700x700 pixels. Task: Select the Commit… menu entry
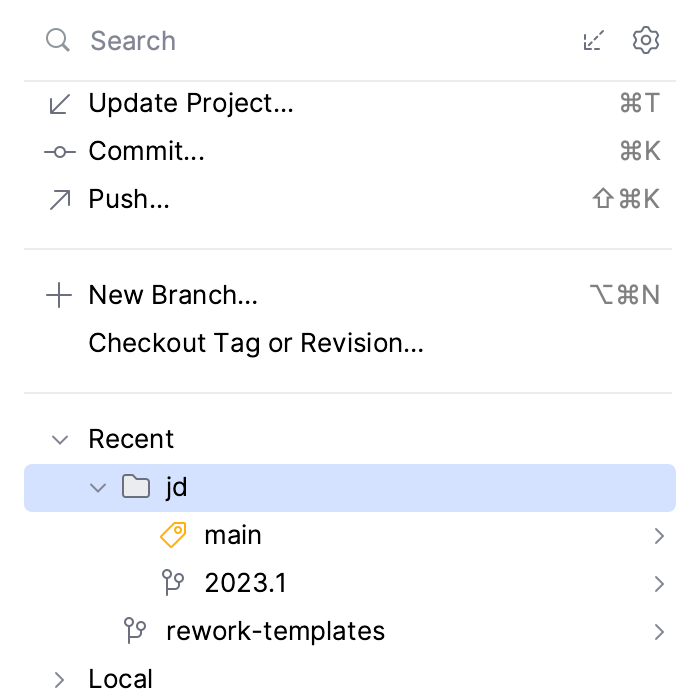pyautogui.click(x=147, y=152)
